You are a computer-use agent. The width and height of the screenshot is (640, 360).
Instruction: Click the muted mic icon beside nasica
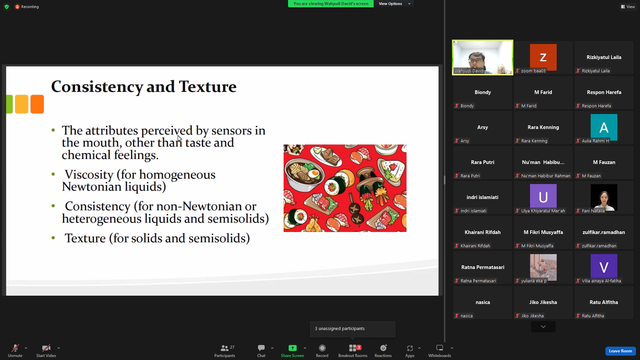[x=457, y=316]
